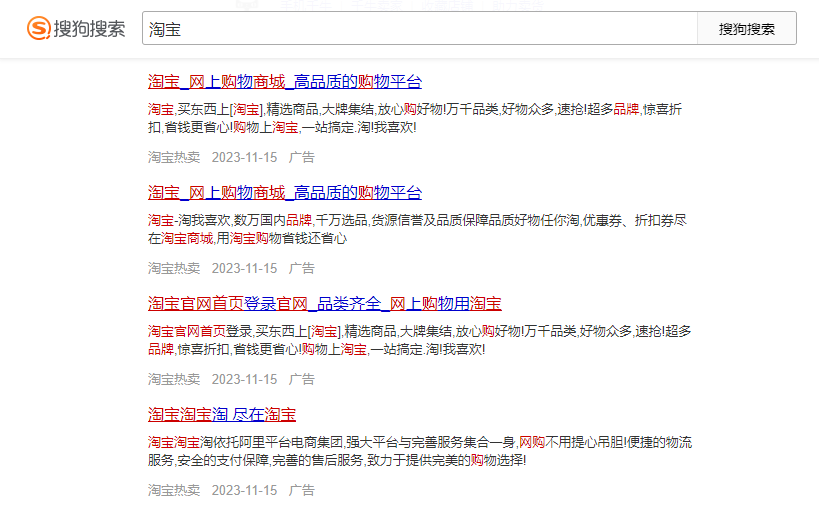Click 淘宝热卖 source under fourth result
Screen dimensions: 819x510
point(174,490)
